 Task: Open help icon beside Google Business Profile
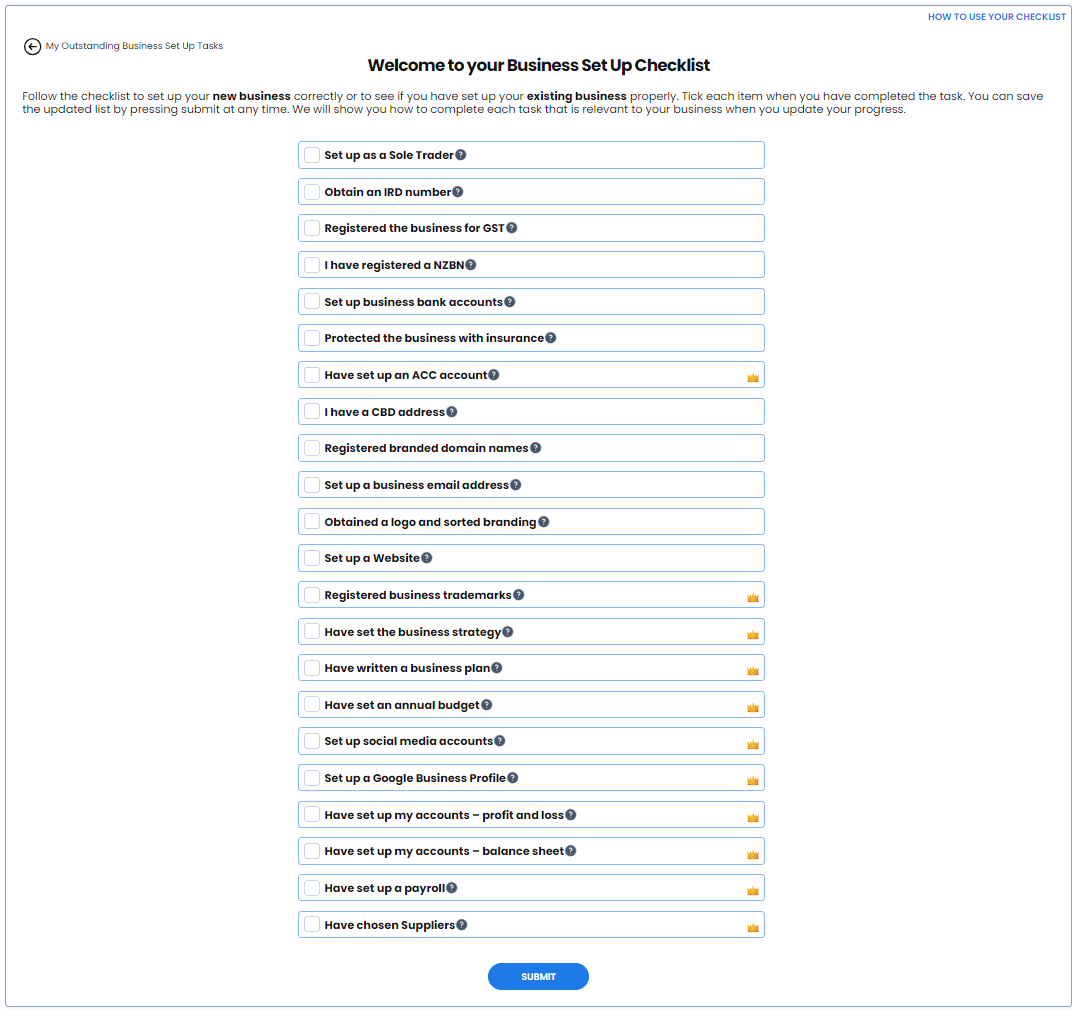tap(513, 777)
